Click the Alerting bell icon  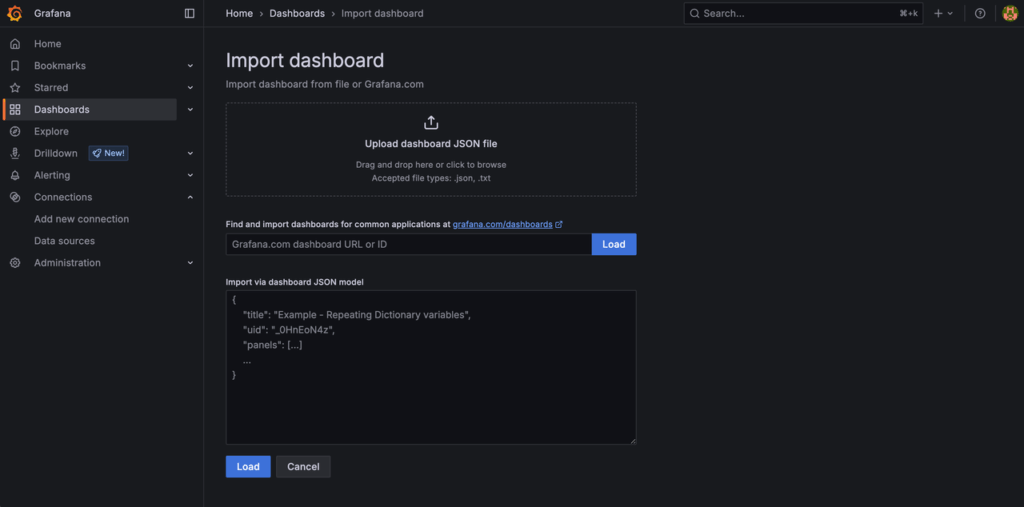pos(15,175)
